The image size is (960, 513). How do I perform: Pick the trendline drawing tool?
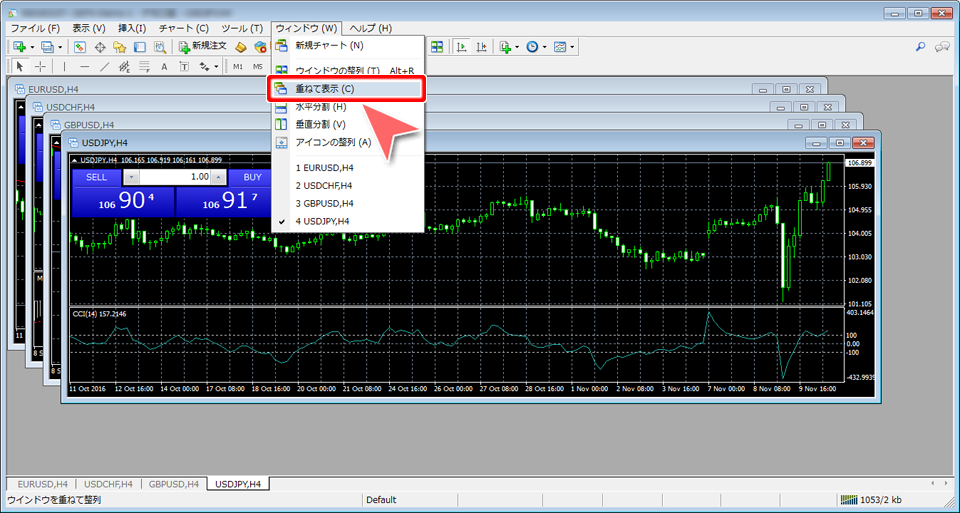[107, 66]
